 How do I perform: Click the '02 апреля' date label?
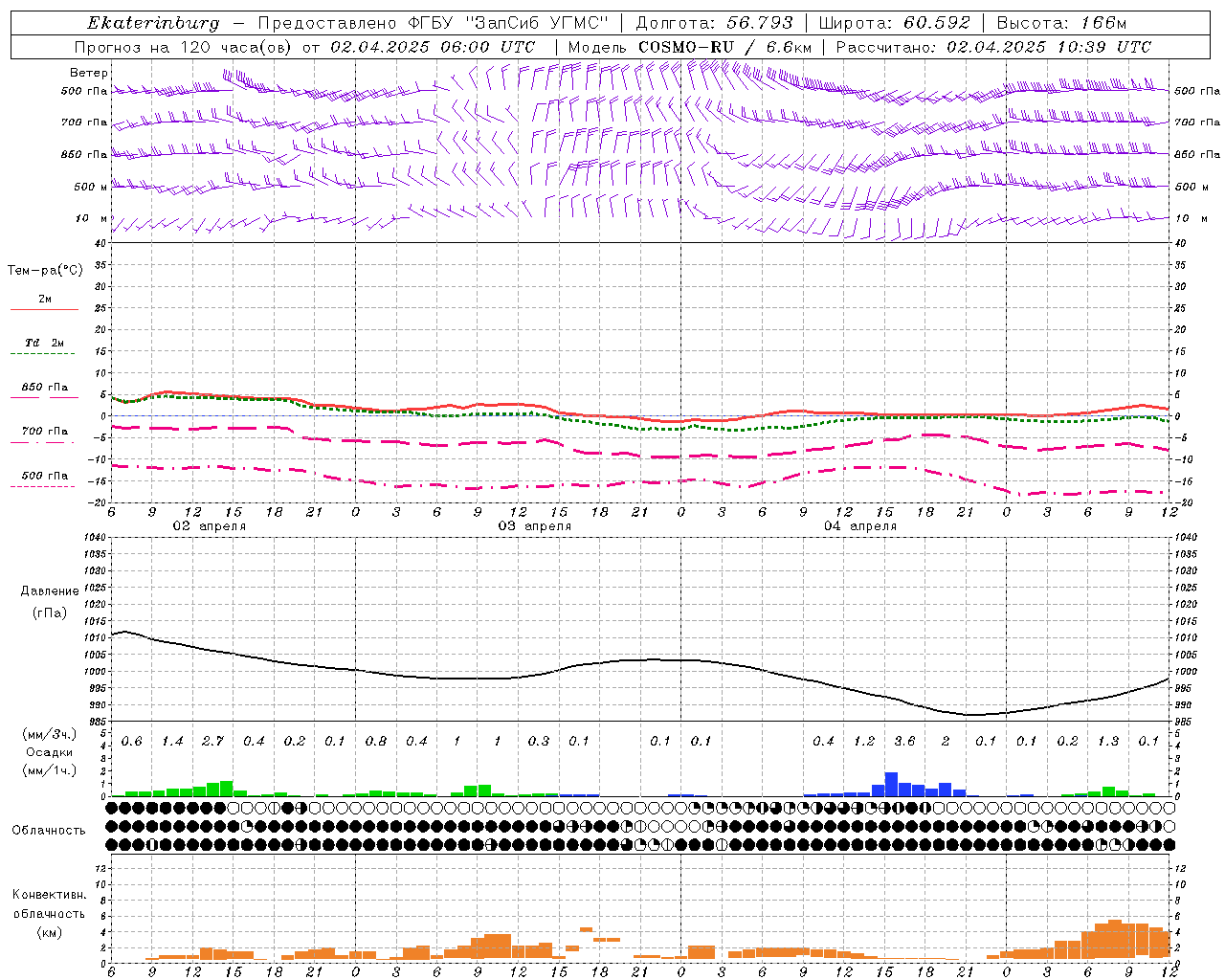tap(209, 526)
